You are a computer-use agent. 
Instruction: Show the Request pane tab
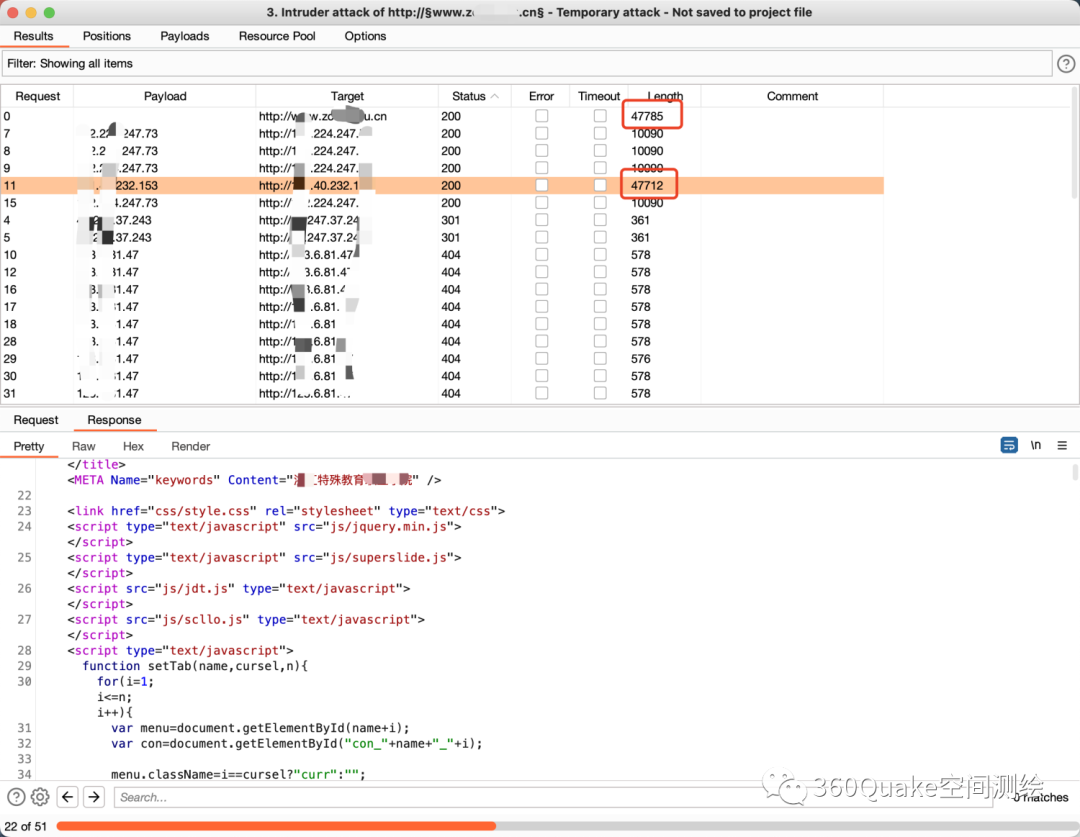pos(36,420)
